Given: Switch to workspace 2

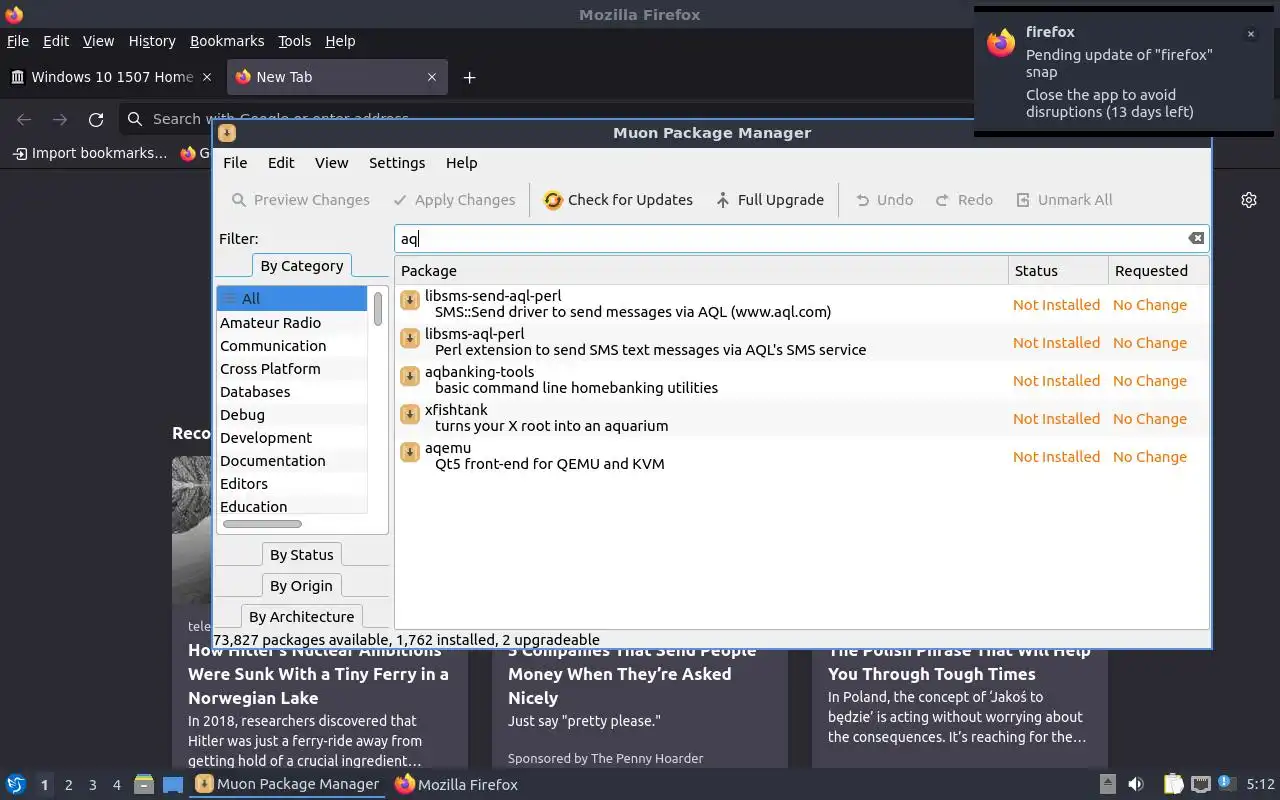Looking at the screenshot, I should [x=68, y=785].
